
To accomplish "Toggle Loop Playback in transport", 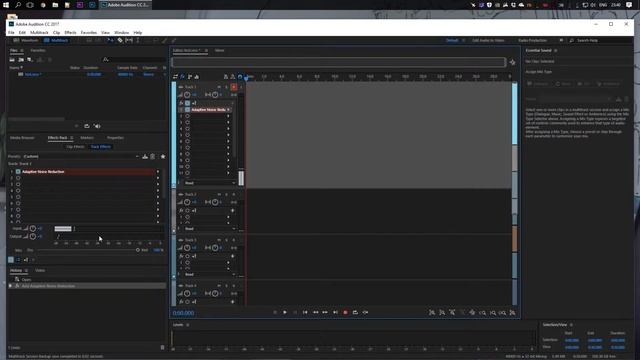I will (355, 313).
